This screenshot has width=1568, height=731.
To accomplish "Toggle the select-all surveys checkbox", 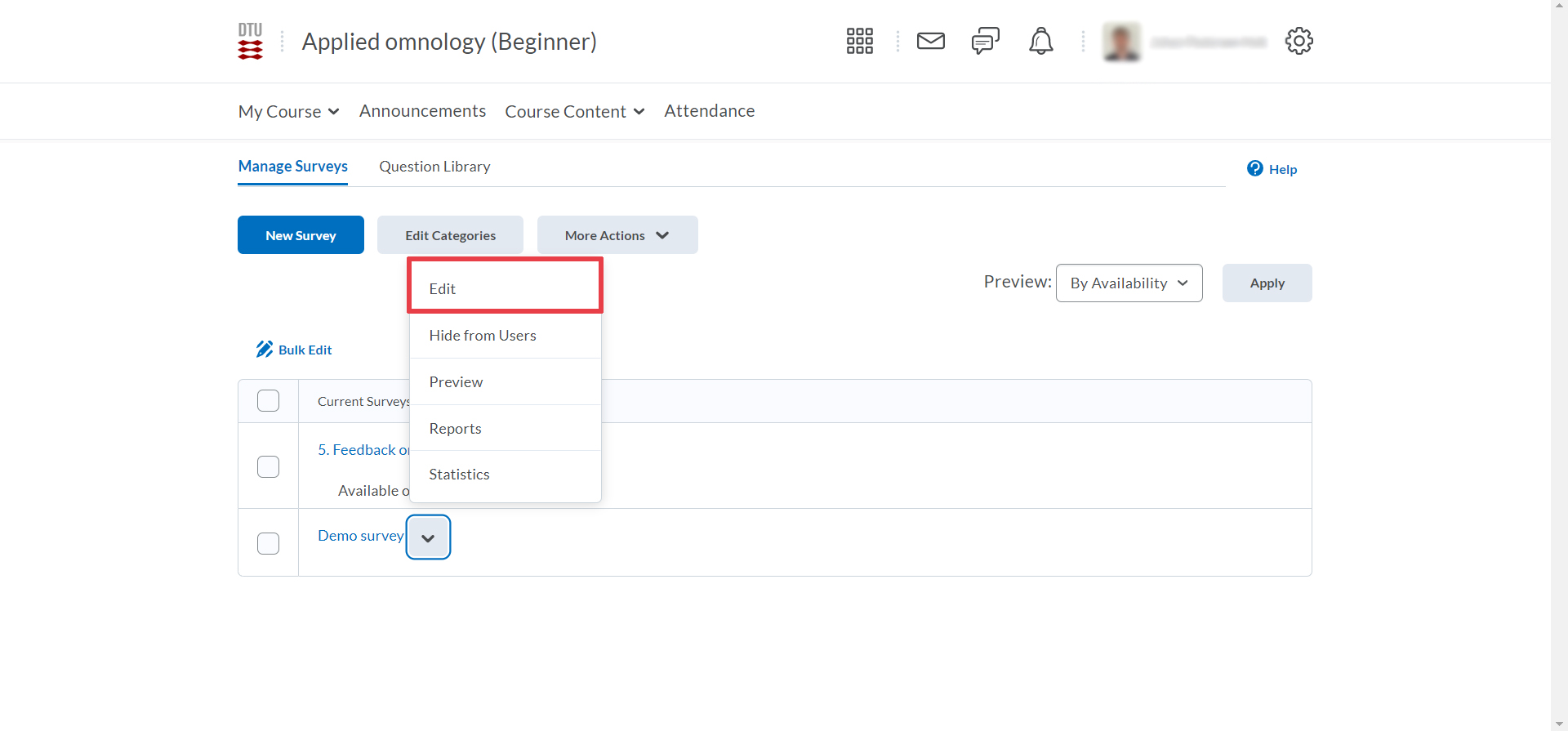I will (268, 401).
